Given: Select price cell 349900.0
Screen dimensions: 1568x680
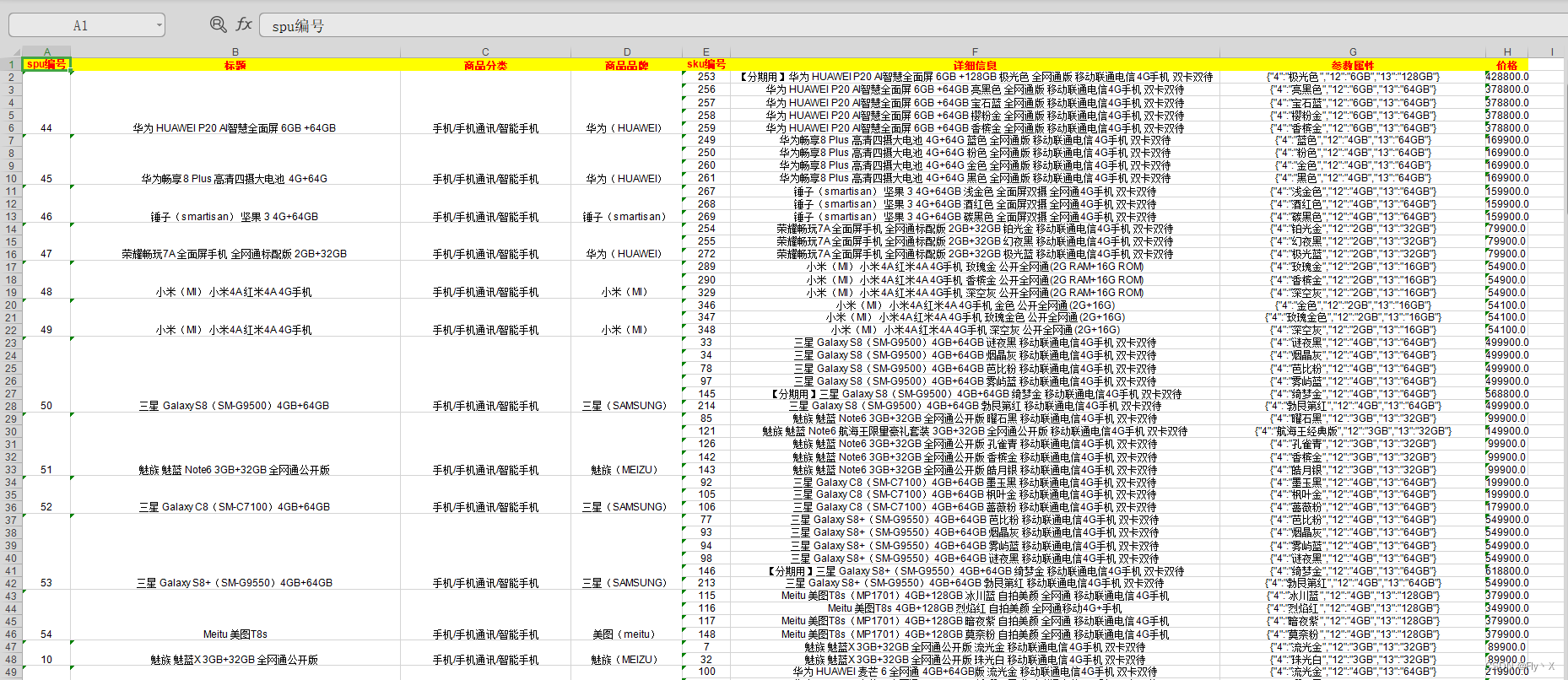Looking at the screenshot, I should pyautogui.click(x=1507, y=608).
